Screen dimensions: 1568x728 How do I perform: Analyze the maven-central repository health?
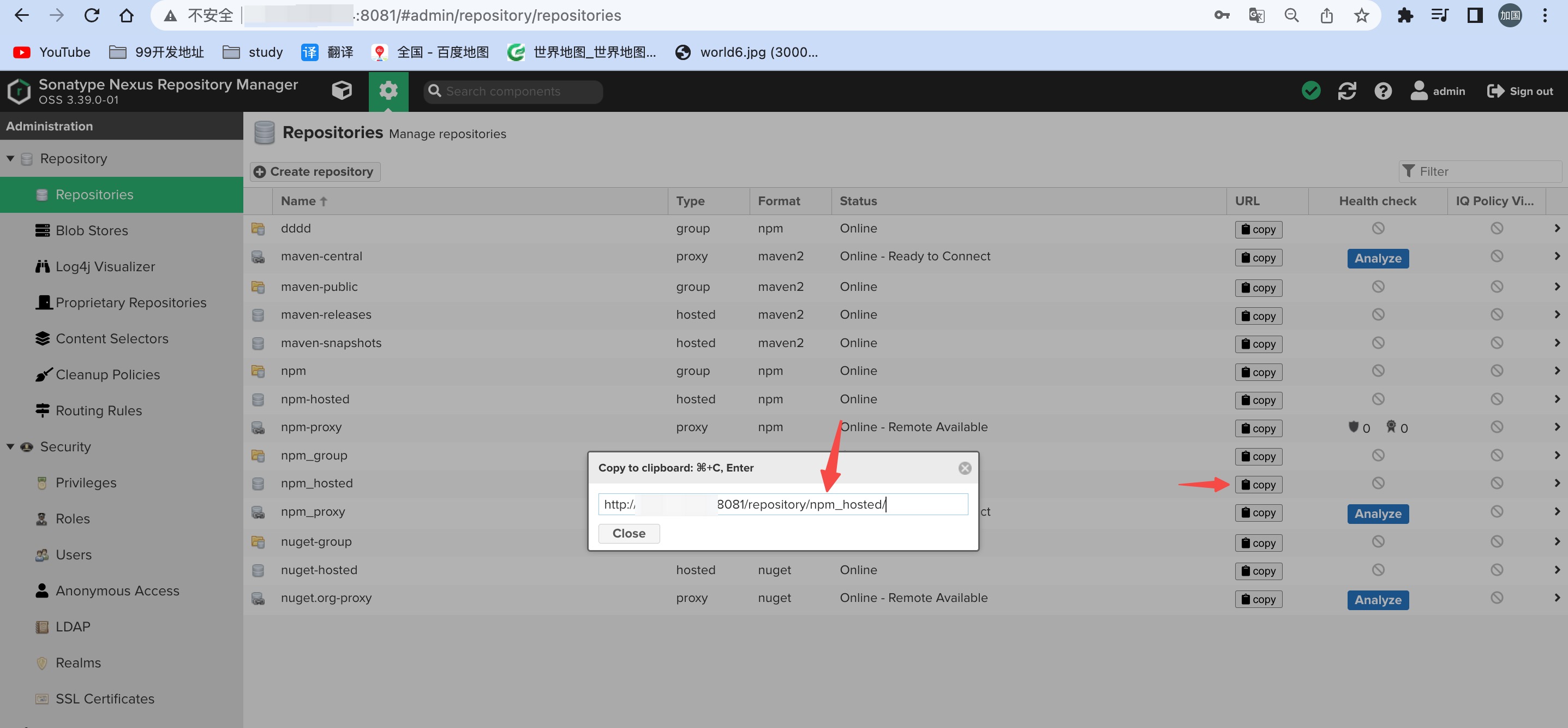click(x=1378, y=258)
